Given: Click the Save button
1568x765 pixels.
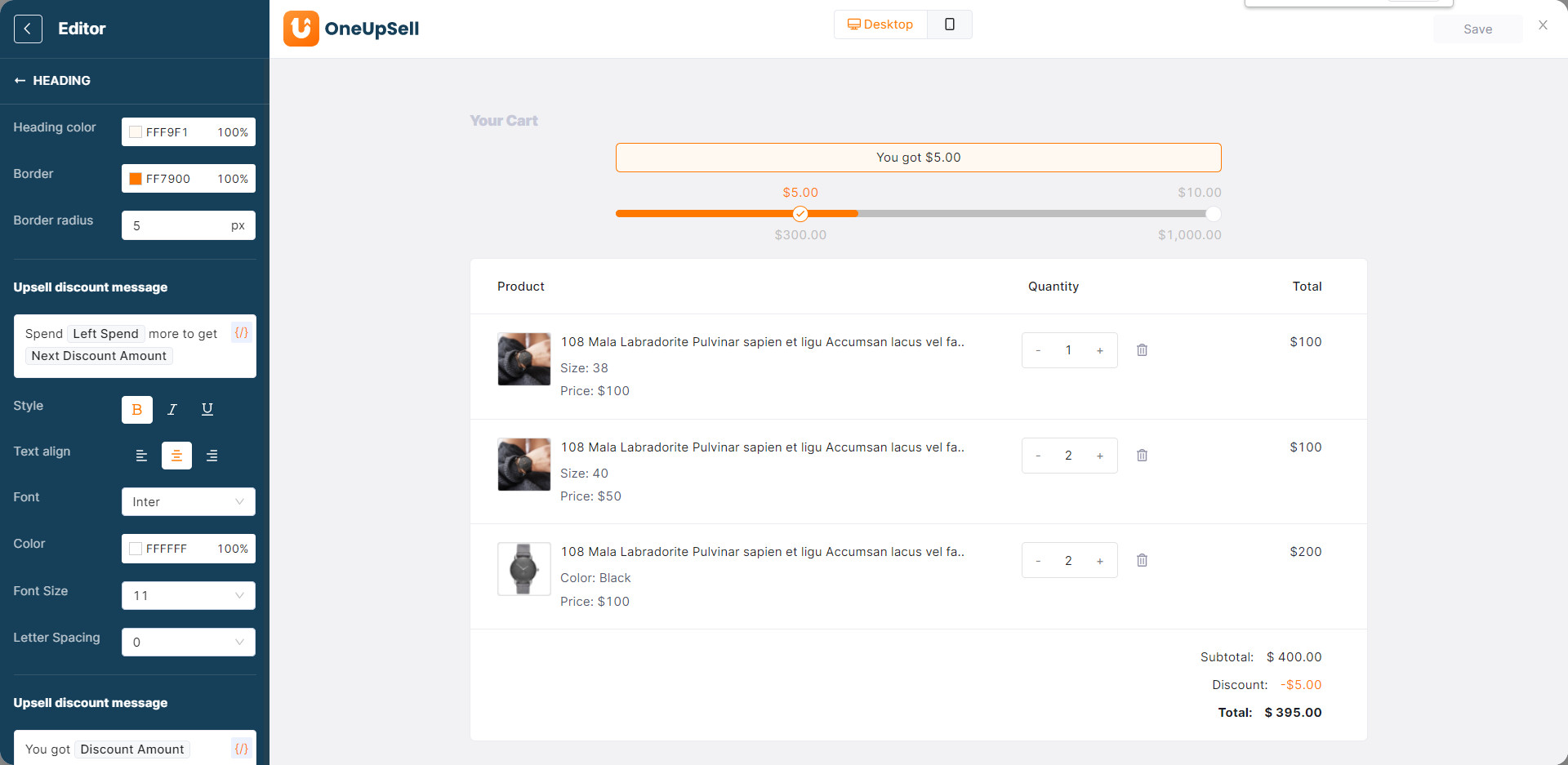Looking at the screenshot, I should 1477,29.
